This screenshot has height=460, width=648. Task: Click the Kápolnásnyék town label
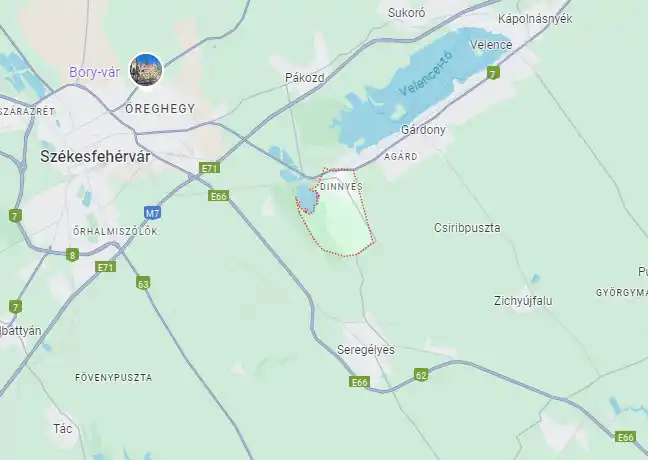coord(535,19)
